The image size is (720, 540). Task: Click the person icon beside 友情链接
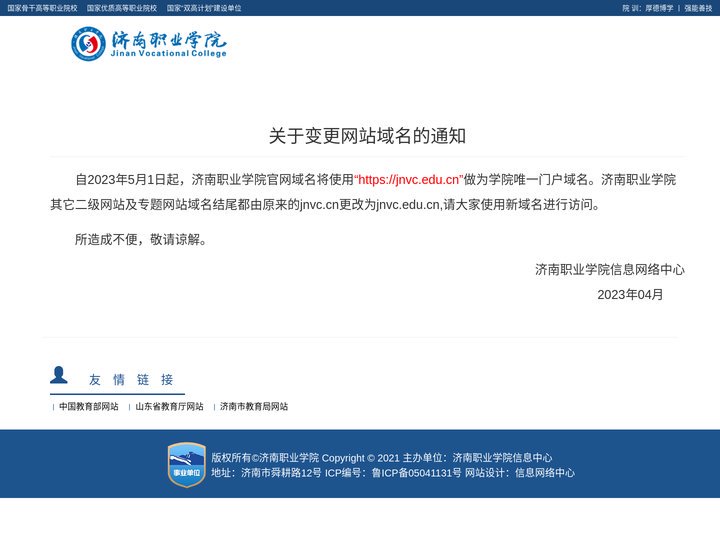pyautogui.click(x=59, y=375)
